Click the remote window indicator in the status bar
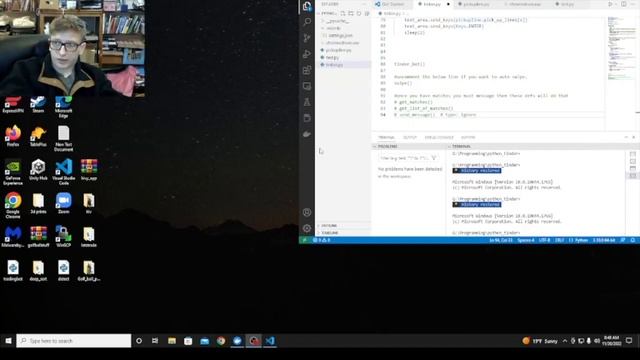Image resolution: width=640 pixels, height=360 pixels. (304, 240)
